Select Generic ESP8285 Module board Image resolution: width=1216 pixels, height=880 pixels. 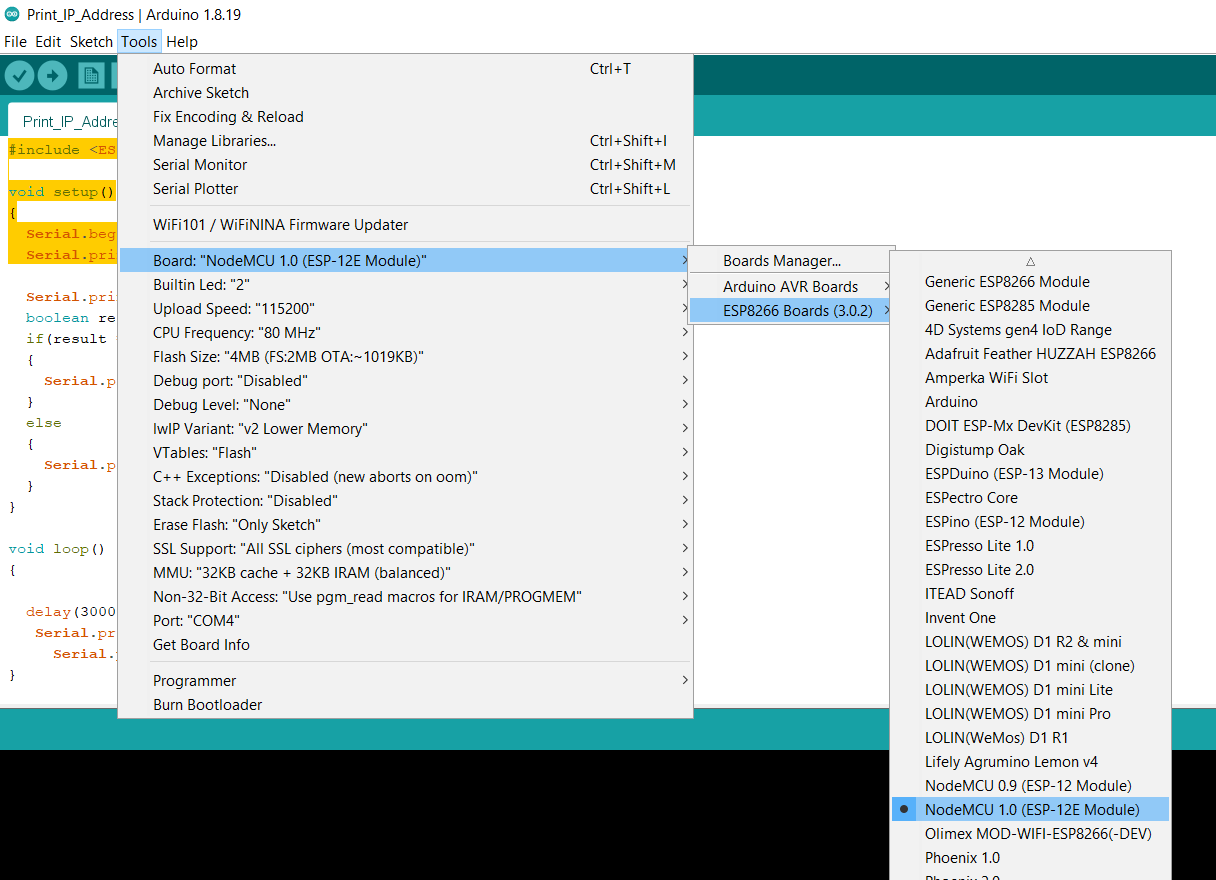(x=1030, y=306)
